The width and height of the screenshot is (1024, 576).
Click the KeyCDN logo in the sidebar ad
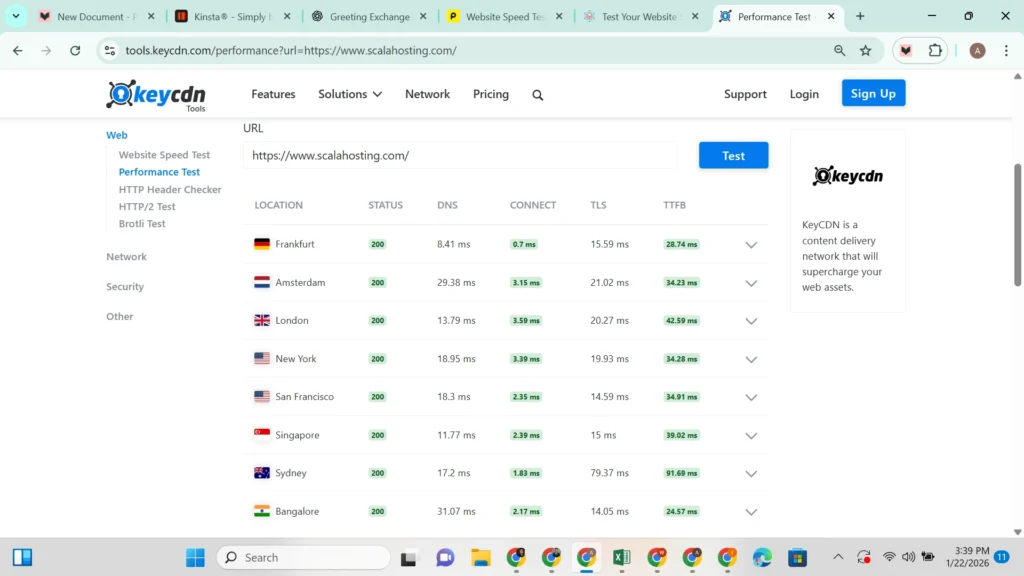[847, 176]
